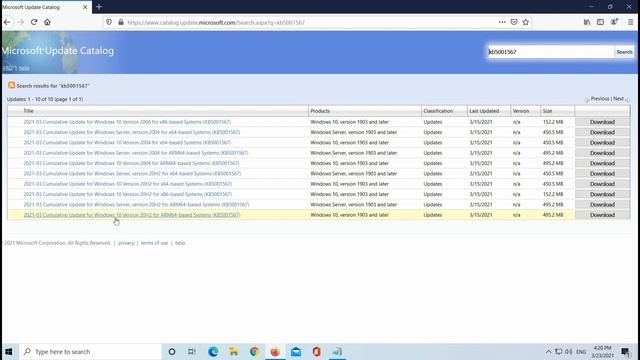Sort results by Size column
640x360 pixels.
tap(547, 111)
